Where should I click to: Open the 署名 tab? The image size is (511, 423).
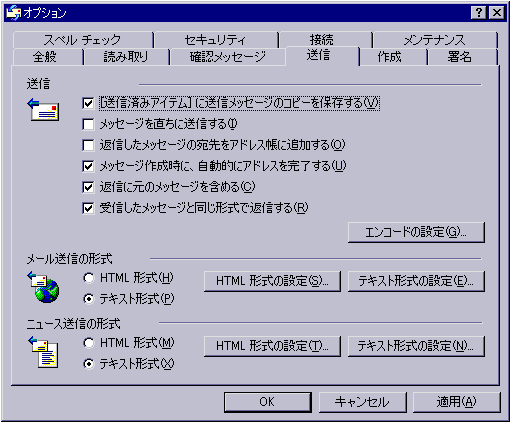[459, 57]
